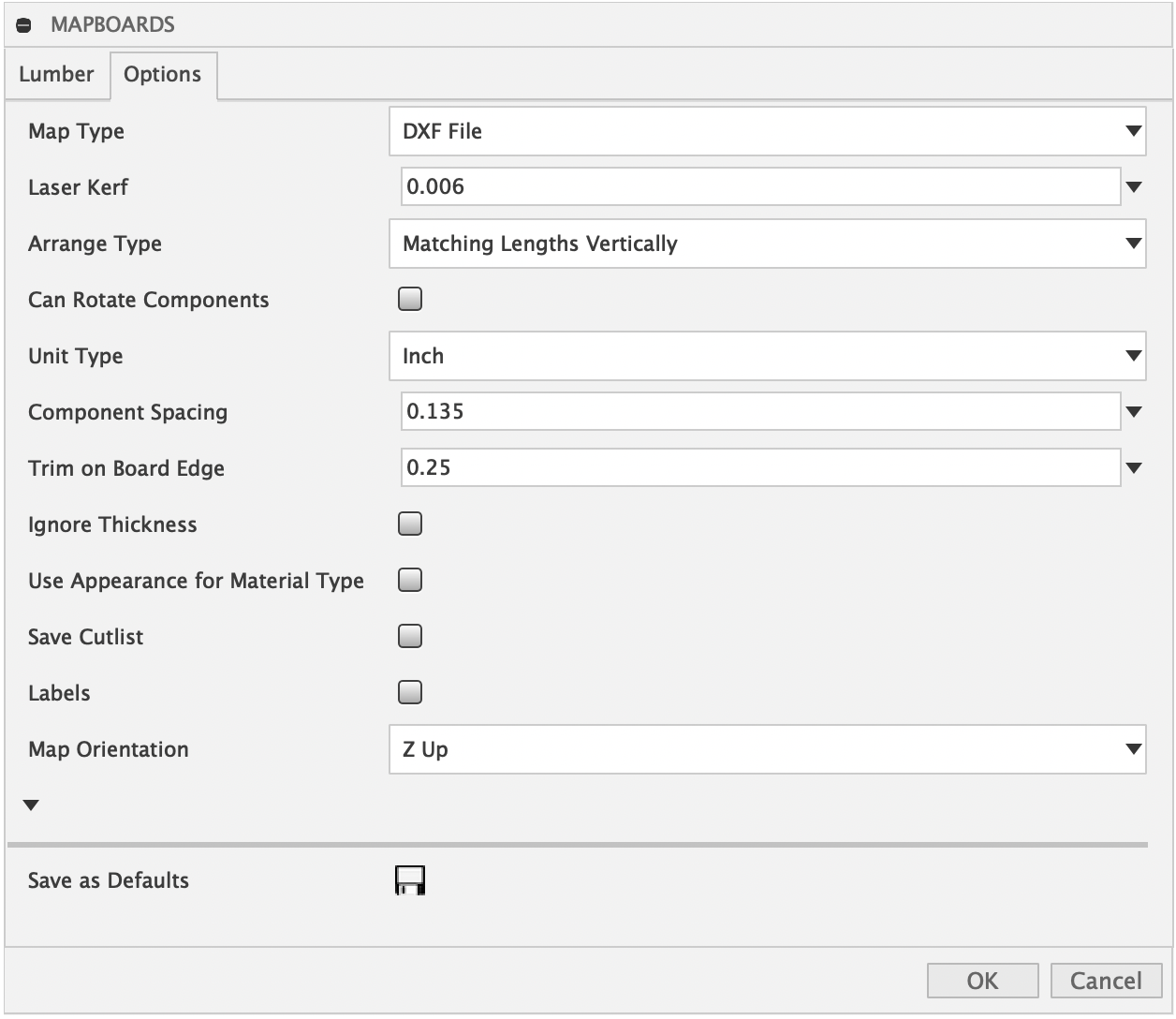The height and width of the screenshot is (1019, 1176).
Task: Open the Map Orientation dropdown
Action: tap(767, 749)
